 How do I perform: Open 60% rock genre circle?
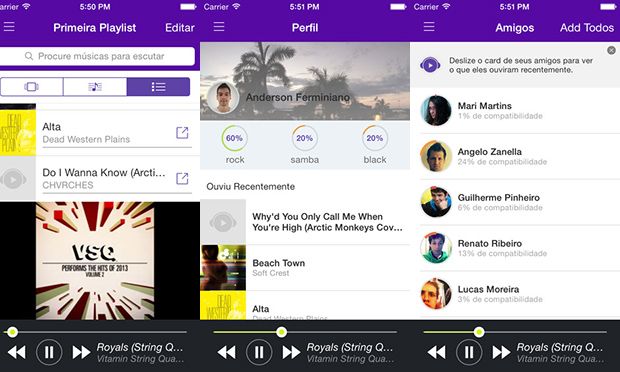234,138
